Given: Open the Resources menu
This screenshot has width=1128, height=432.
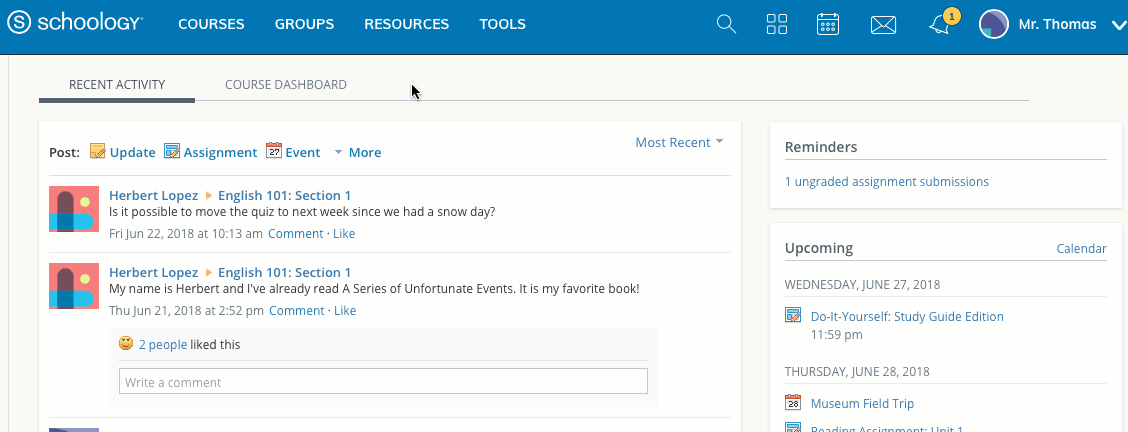Looking at the screenshot, I should coord(406,25).
